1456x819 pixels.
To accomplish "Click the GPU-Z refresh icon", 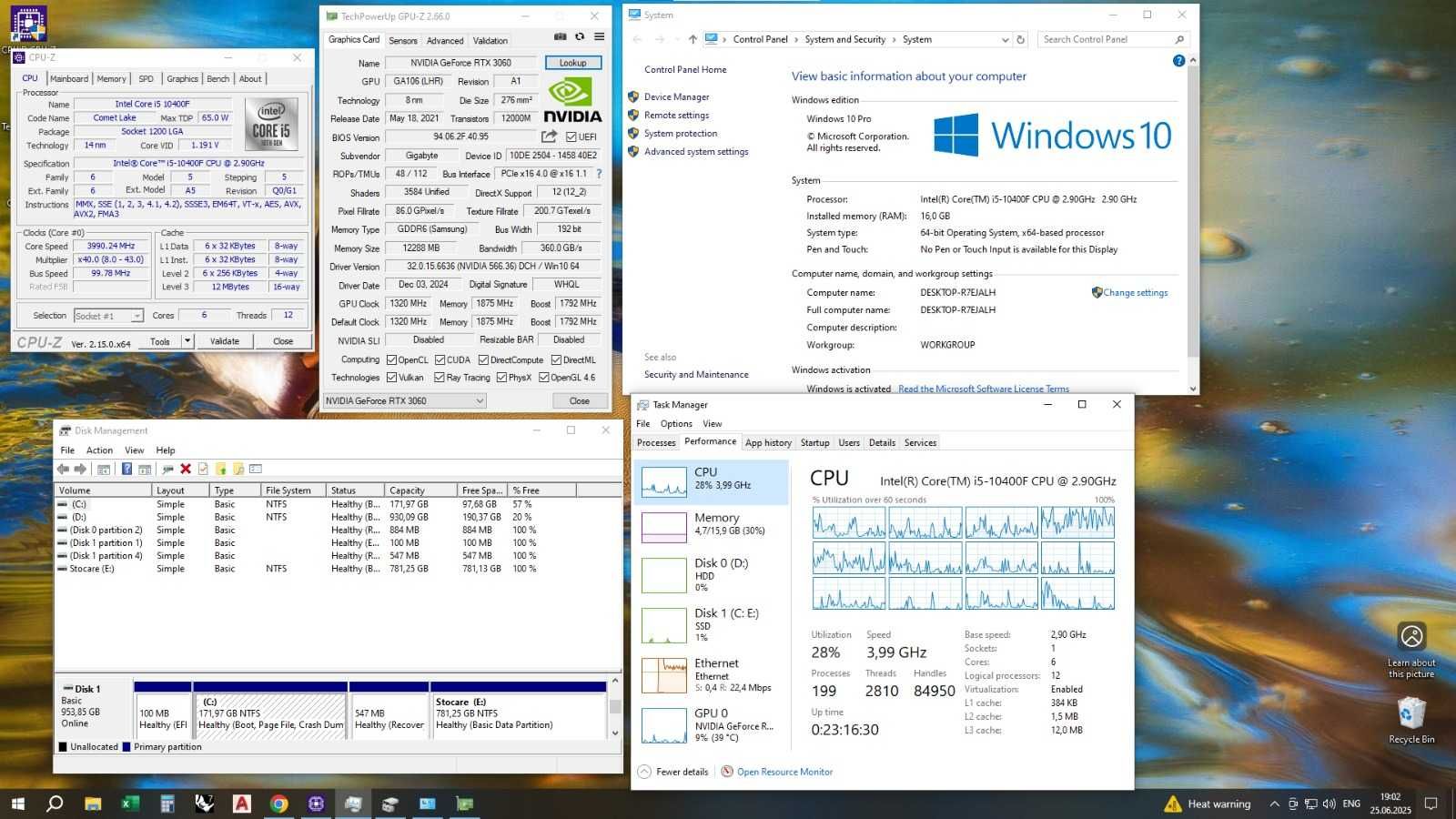I will point(580,37).
